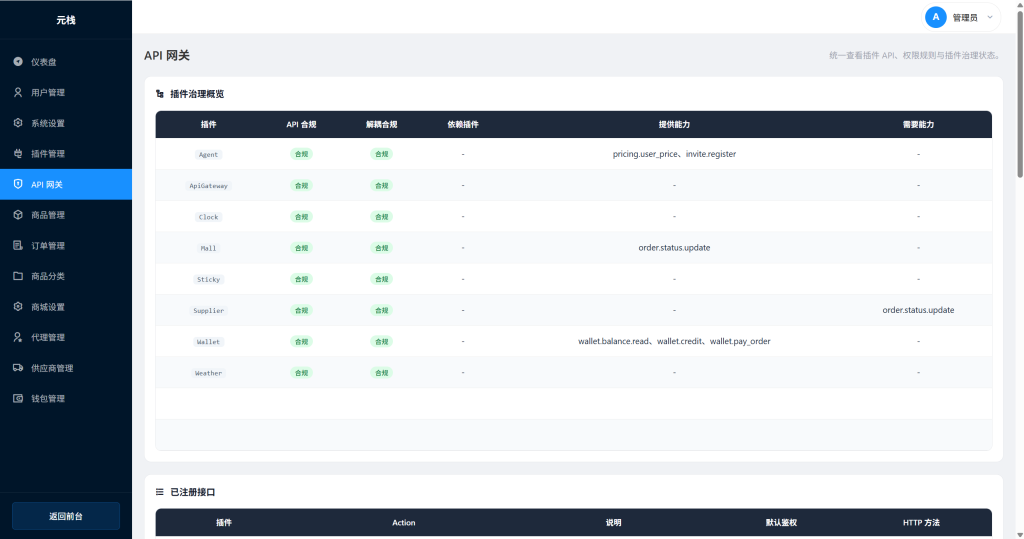The image size is (1024, 539).
Task: Click the user icon for 用户管理
Action: coord(18,93)
